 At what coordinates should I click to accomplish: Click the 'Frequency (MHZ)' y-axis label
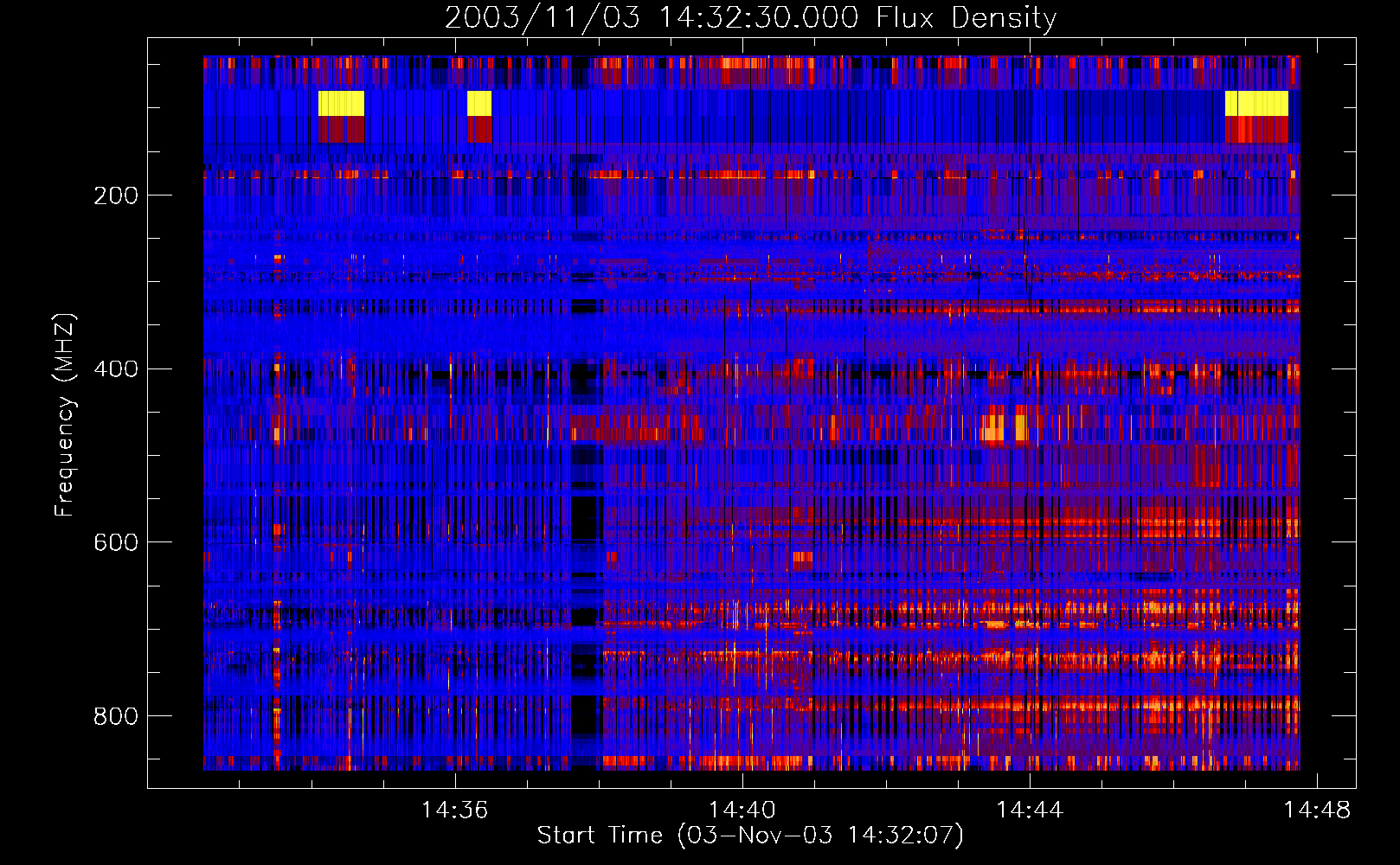click(64, 415)
